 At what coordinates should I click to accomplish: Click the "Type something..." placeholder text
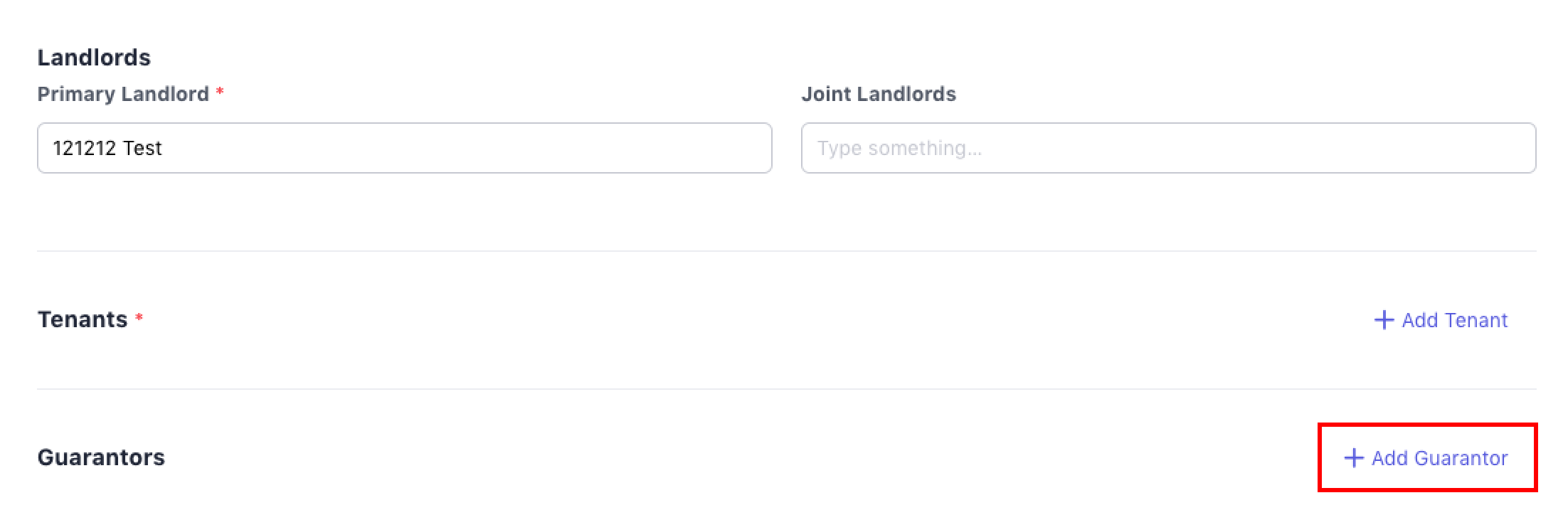[x=899, y=148]
